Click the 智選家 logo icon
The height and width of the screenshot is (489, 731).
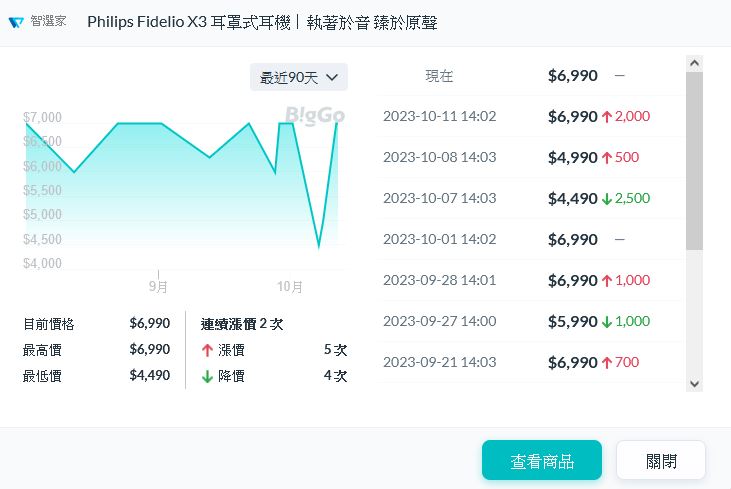pos(17,22)
